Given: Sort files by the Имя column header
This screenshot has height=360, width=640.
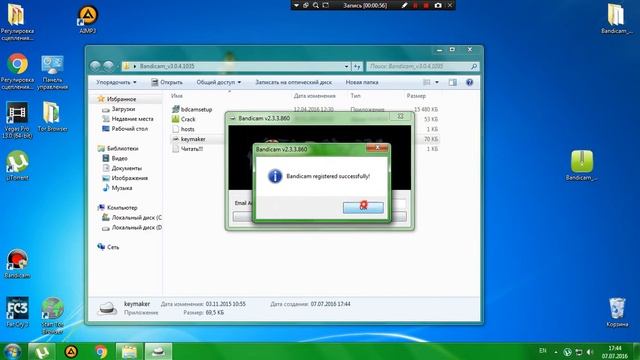Looking at the screenshot, I should point(177,96).
